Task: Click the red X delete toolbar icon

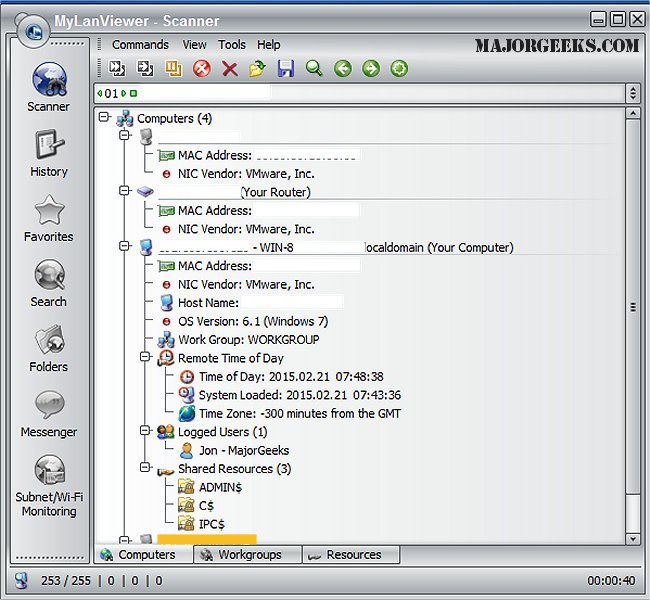Action: pyautogui.click(x=229, y=69)
